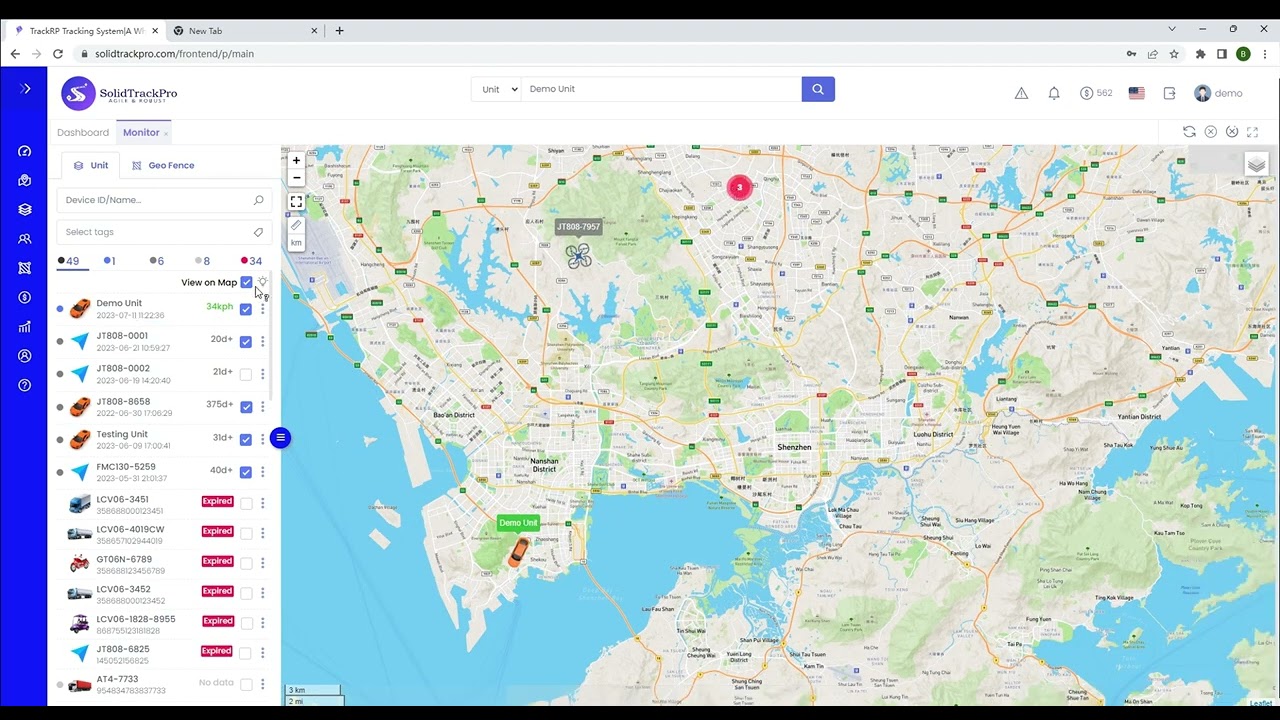The width and height of the screenshot is (1280, 720).
Task: Open the Select tags dropdown field
Action: (164, 232)
